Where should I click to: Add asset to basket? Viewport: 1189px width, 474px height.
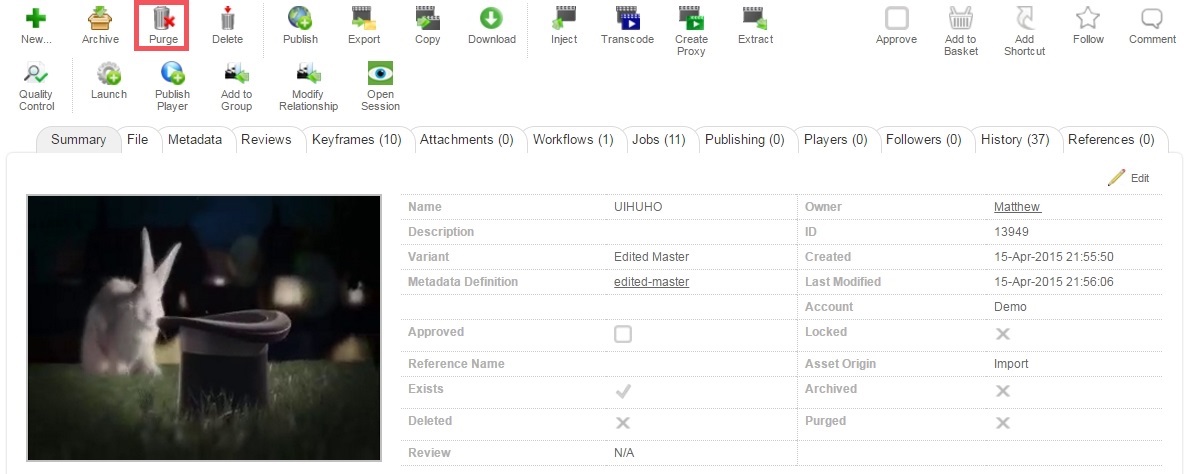(x=960, y=20)
